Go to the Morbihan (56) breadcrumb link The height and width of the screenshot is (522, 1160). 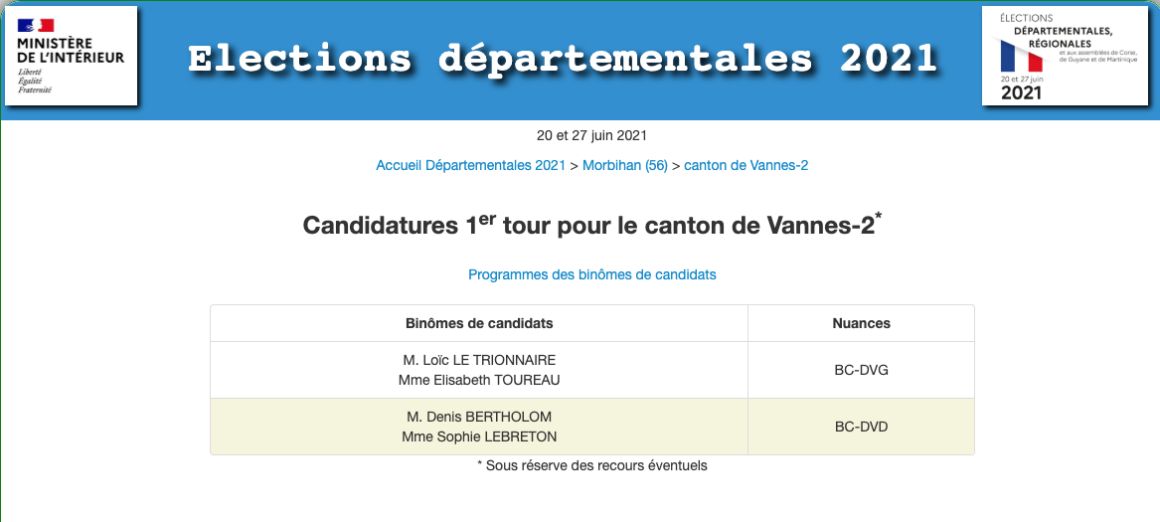tap(625, 165)
